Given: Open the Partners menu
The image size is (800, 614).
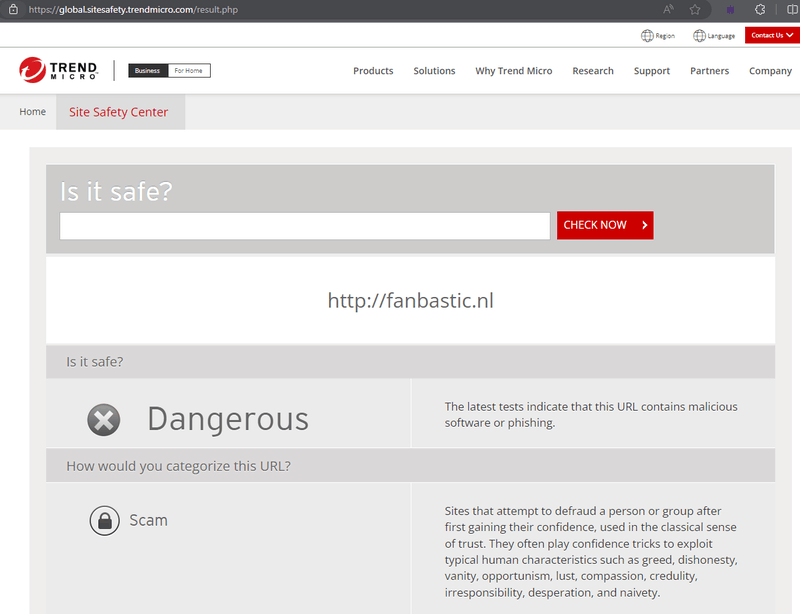Looking at the screenshot, I should pos(709,71).
